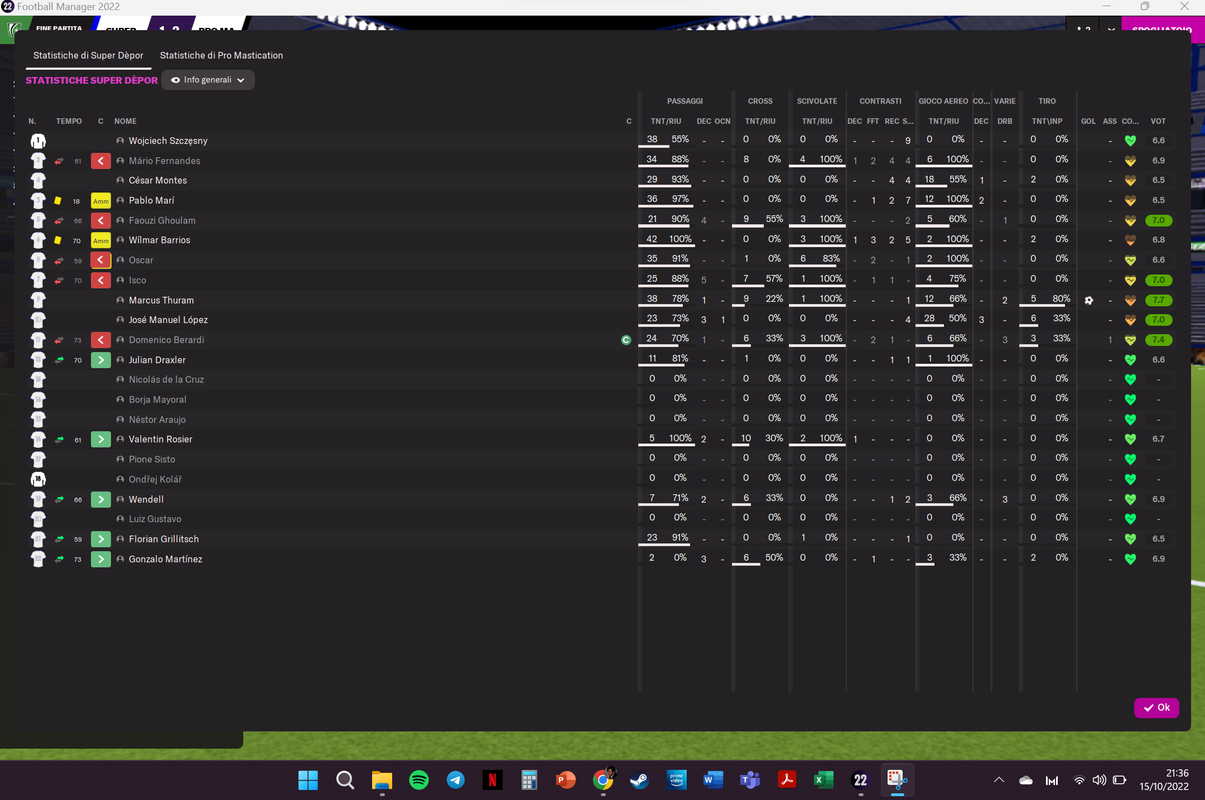Open the Info generali dropdown
This screenshot has width=1205, height=800.
pyautogui.click(x=208, y=80)
